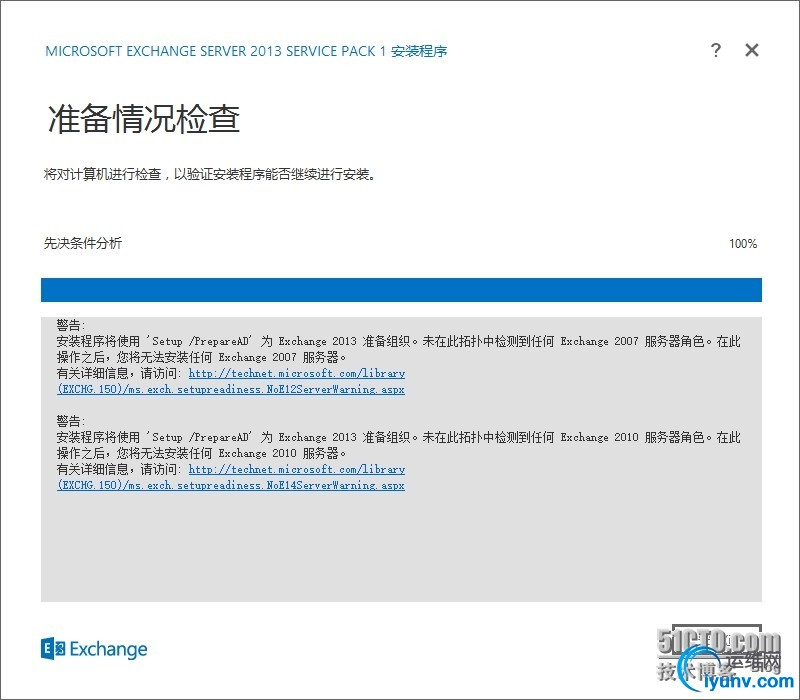Click the heading "准备情况检查"
This screenshot has width=800, height=700.
pyautogui.click(x=143, y=119)
